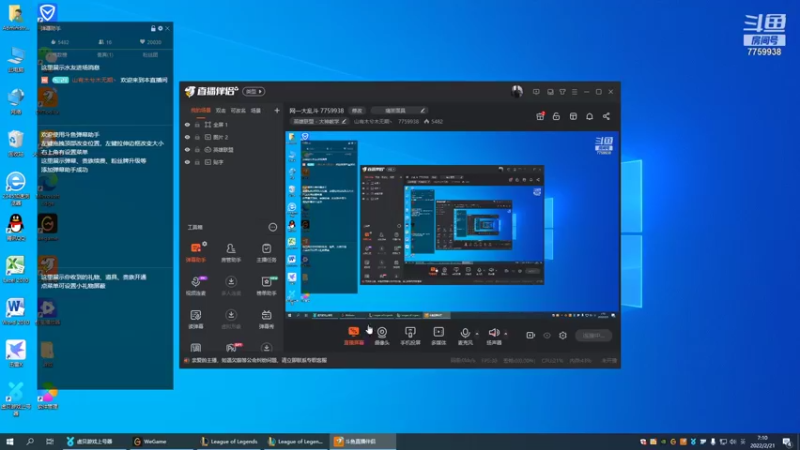This screenshot has width=800, height=450.
Task: Click the unlock padlock icon in header
Action: [556, 116]
